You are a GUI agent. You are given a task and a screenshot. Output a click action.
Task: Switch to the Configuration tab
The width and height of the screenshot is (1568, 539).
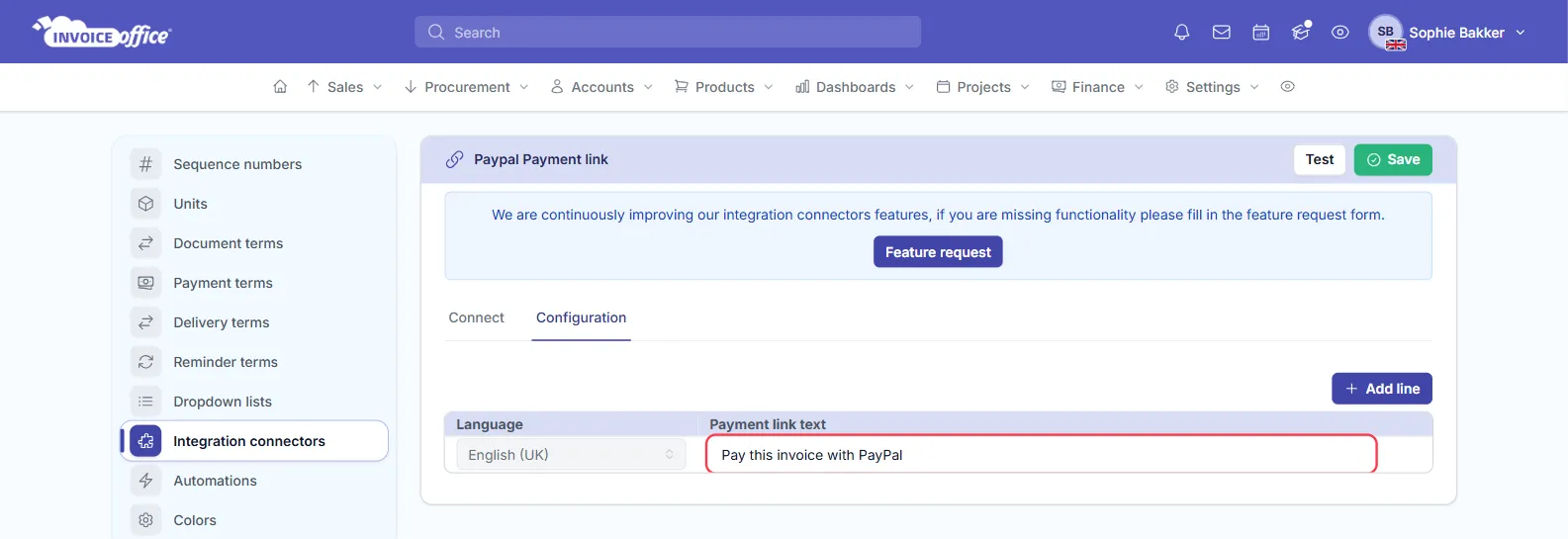point(581,317)
